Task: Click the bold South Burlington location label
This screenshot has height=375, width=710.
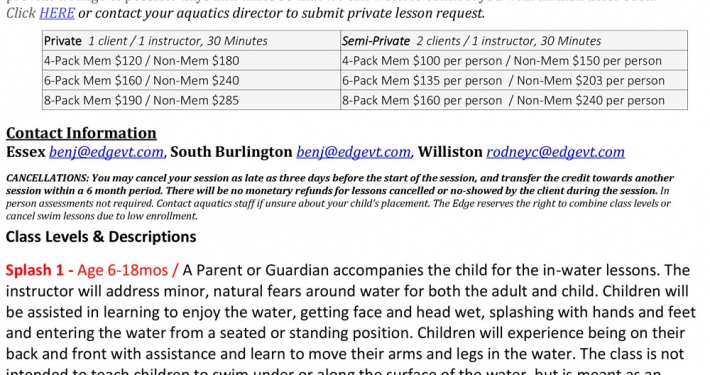Action: (231, 152)
